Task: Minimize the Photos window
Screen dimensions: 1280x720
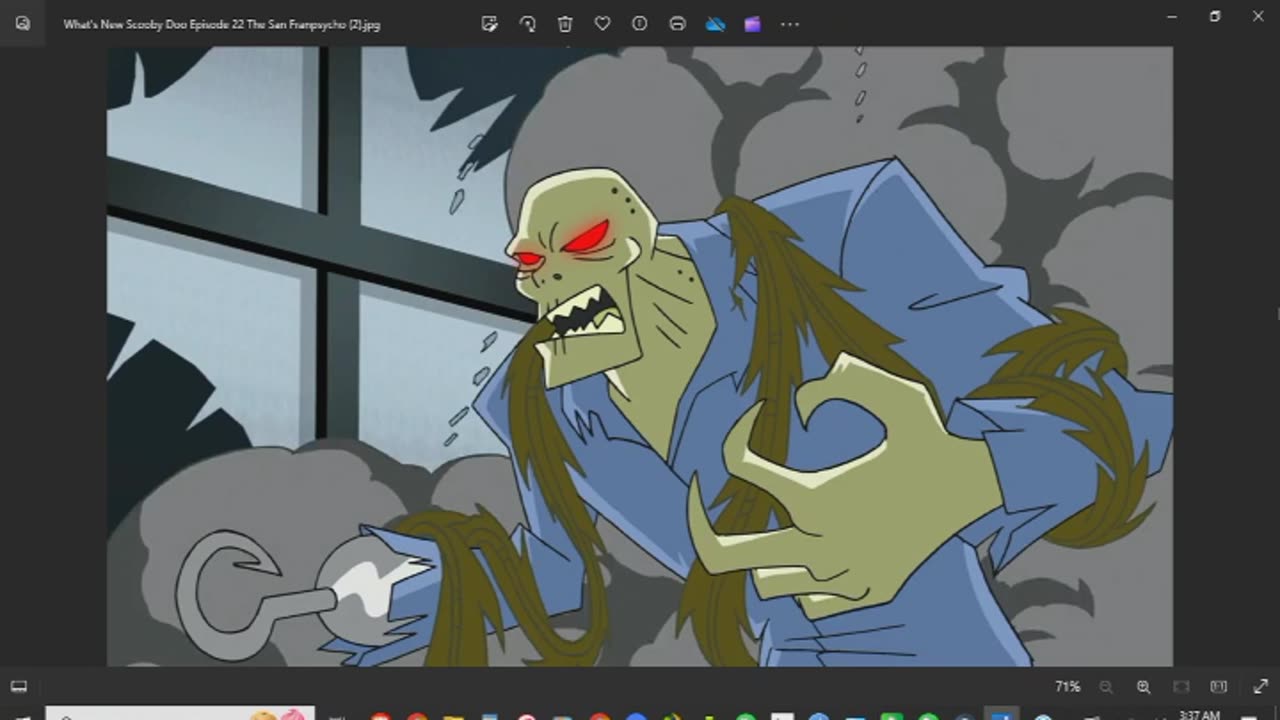Action: coord(1172,17)
